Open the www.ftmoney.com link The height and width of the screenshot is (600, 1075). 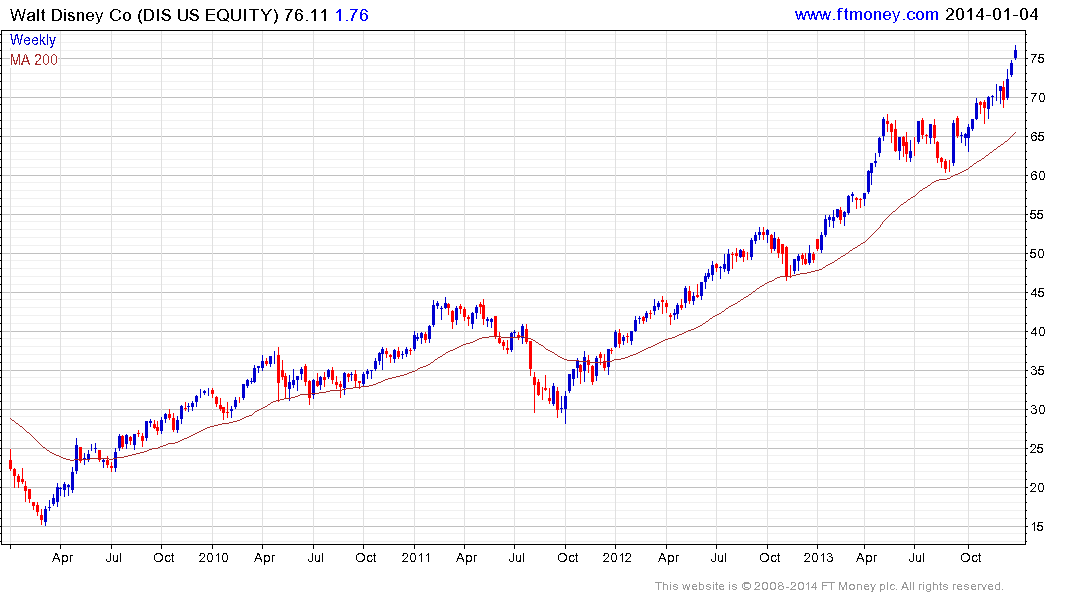(x=866, y=14)
